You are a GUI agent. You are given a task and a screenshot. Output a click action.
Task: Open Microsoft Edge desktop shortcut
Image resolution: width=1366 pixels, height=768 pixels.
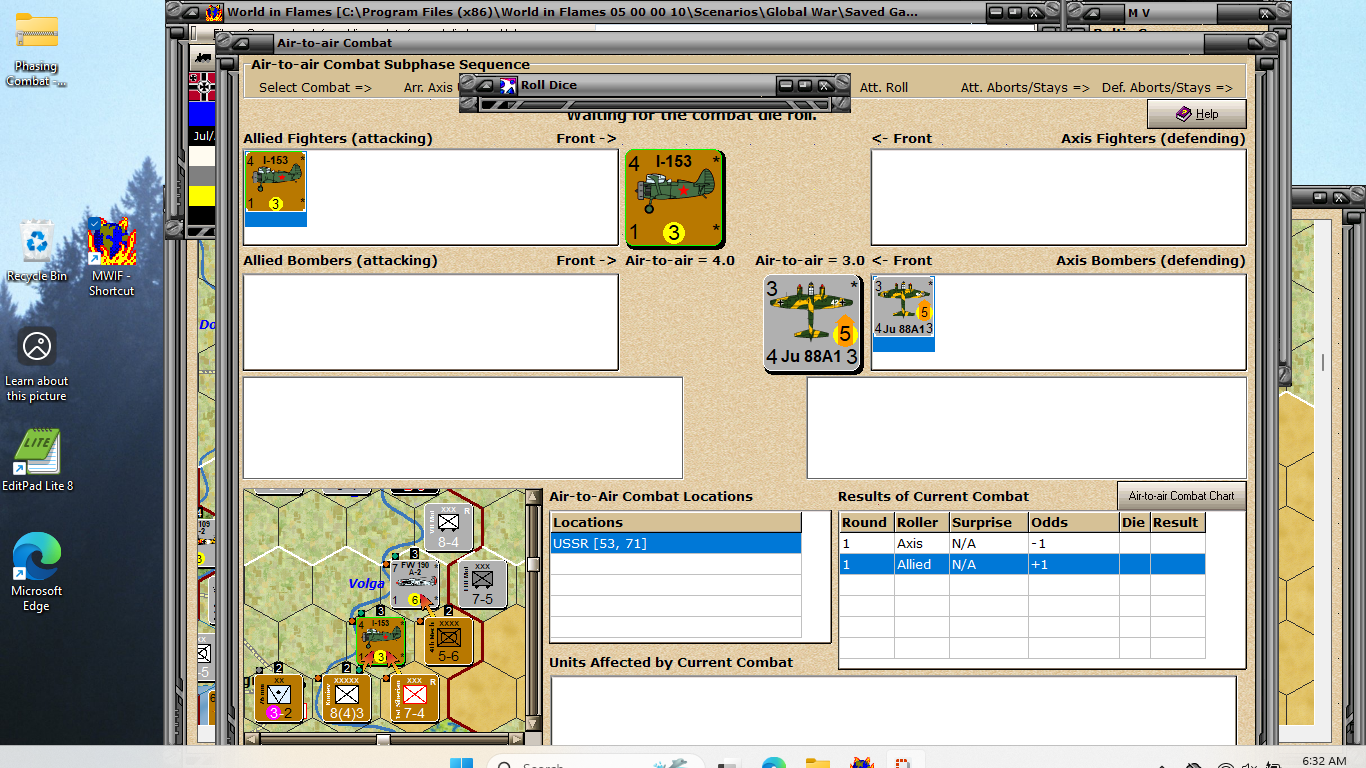pyautogui.click(x=37, y=572)
